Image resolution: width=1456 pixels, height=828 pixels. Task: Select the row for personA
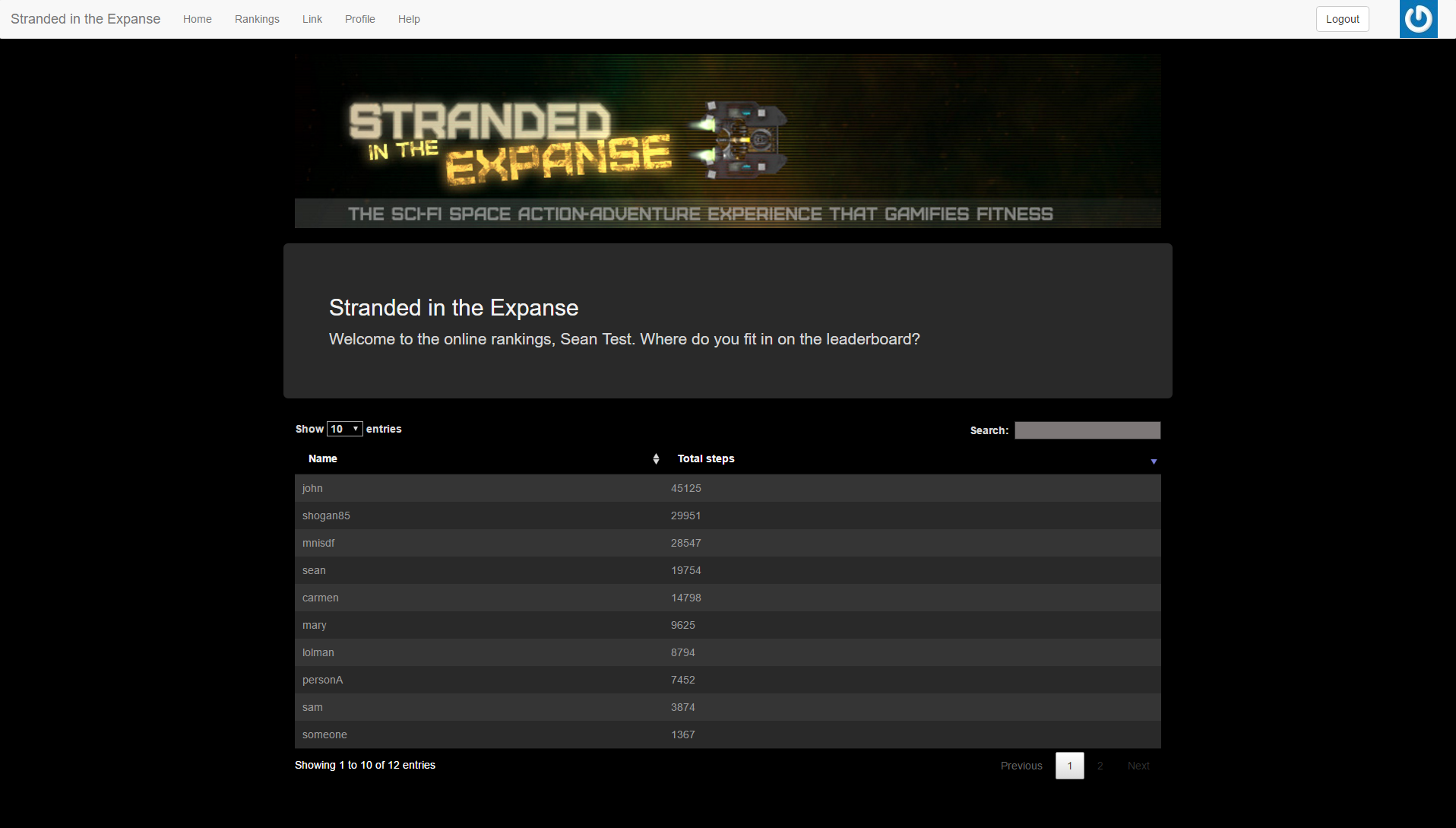coord(728,680)
